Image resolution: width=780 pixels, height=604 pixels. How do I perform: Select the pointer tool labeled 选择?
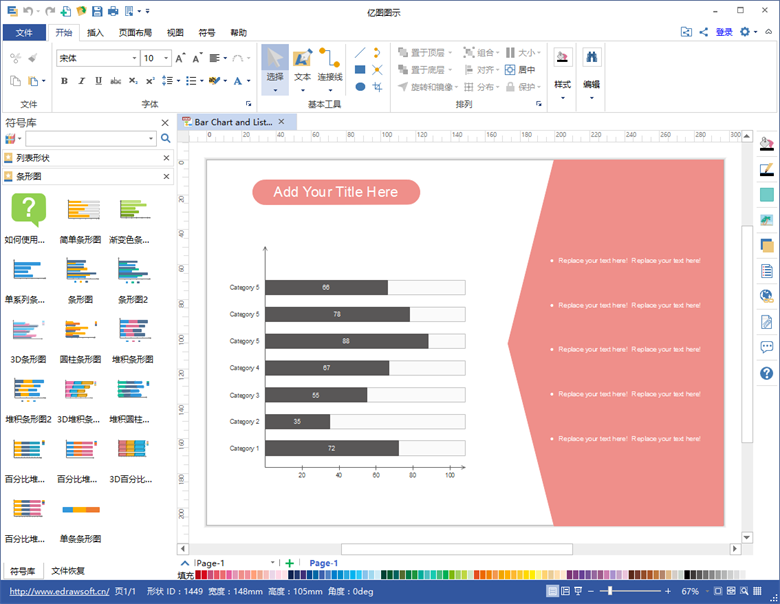(x=275, y=66)
